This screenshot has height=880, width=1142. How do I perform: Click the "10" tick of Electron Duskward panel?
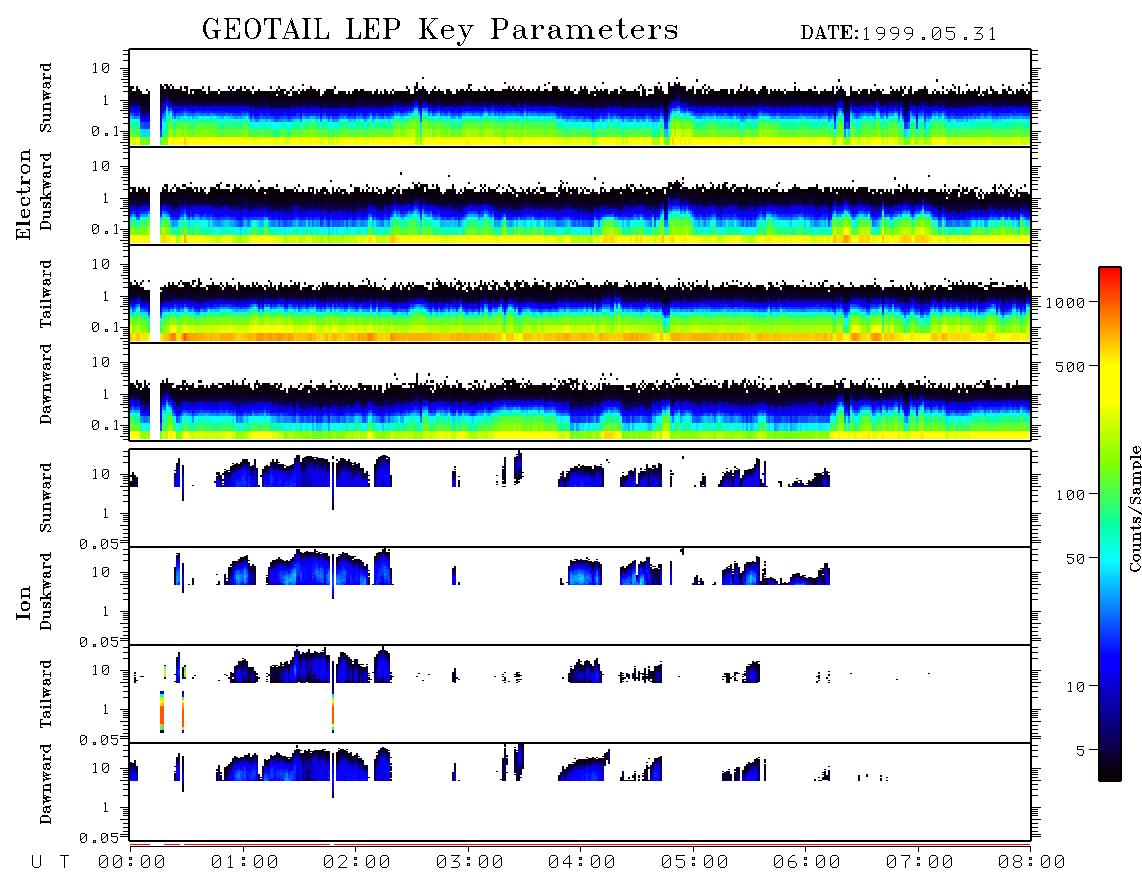click(x=101, y=166)
